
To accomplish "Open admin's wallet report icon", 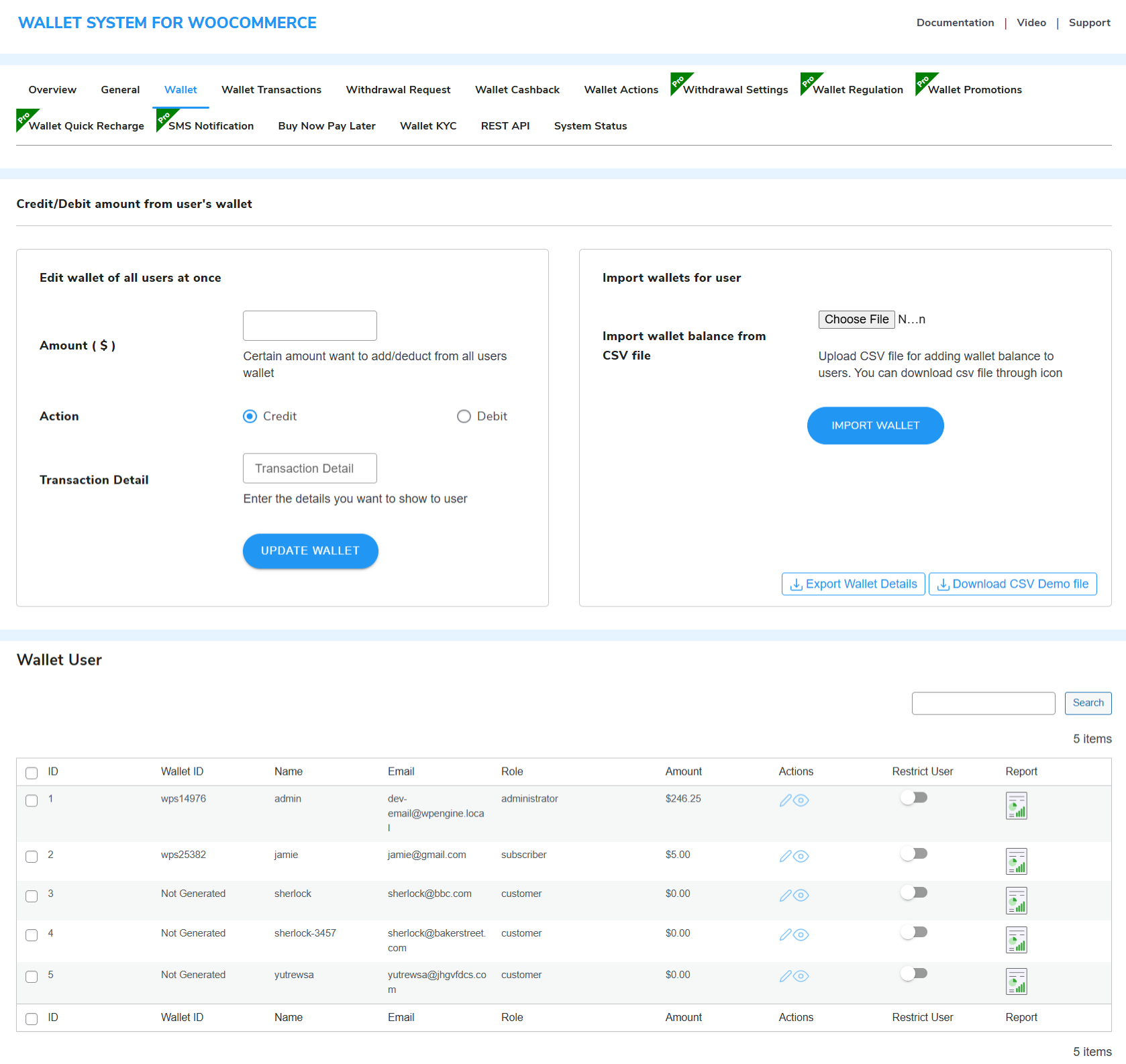I will tap(1016, 805).
